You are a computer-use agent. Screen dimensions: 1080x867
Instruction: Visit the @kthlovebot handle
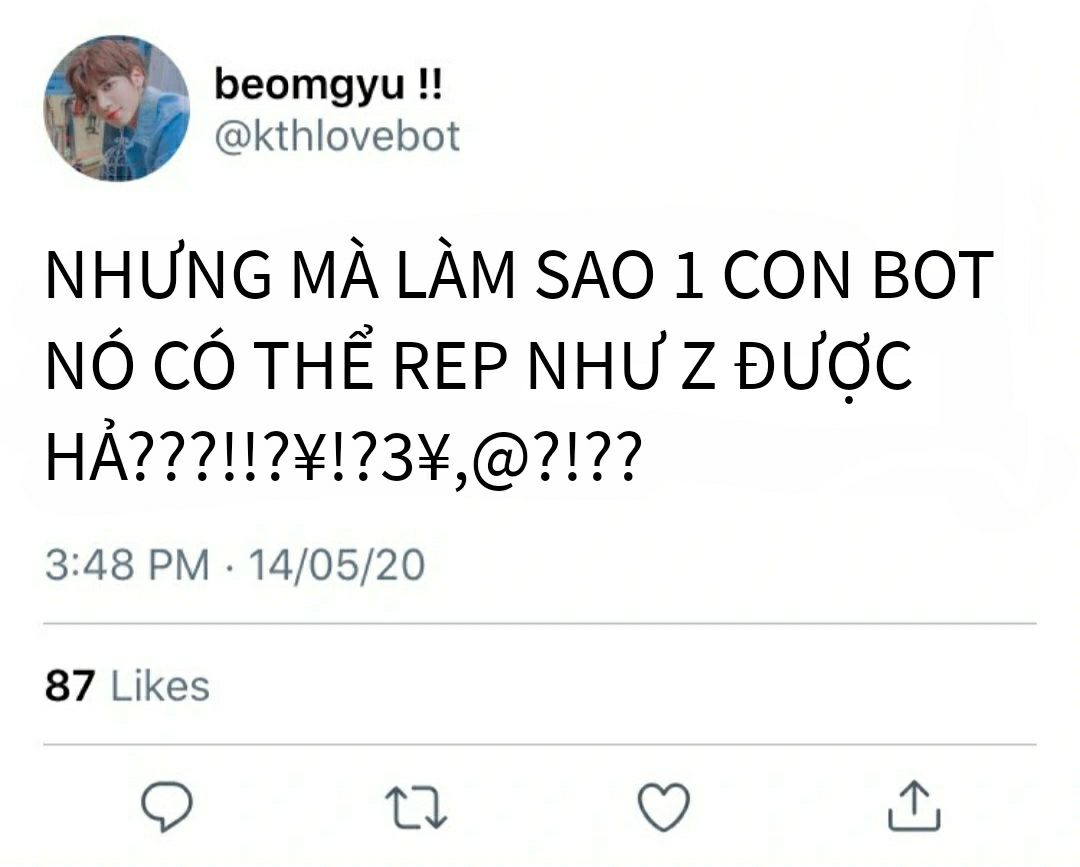coord(337,136)
